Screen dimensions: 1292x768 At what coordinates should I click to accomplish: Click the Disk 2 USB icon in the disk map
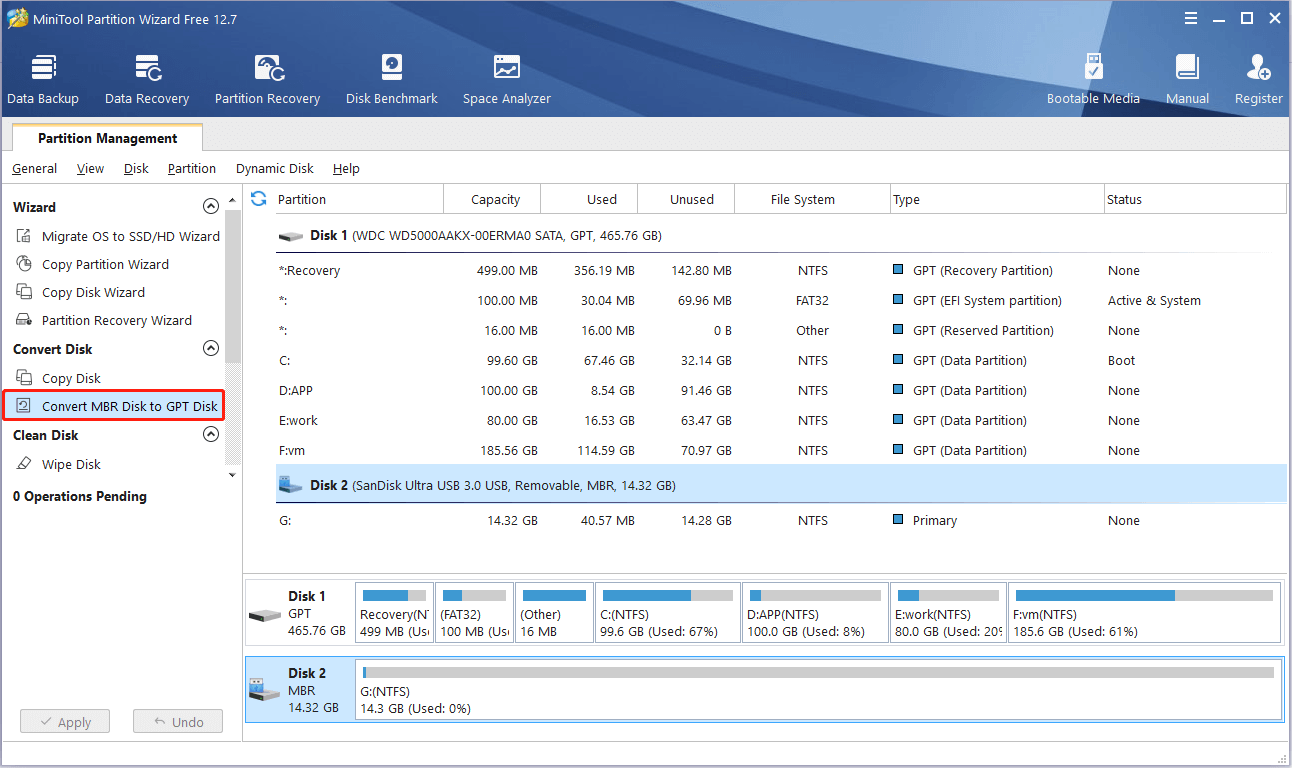pos(264,688)
